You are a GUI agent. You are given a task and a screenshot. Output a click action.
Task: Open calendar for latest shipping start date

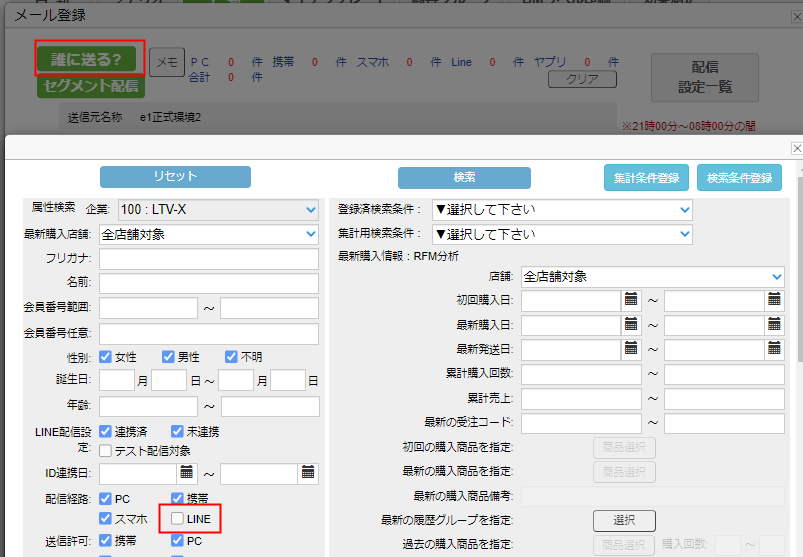pyautogui.click(x=631, y=349)
